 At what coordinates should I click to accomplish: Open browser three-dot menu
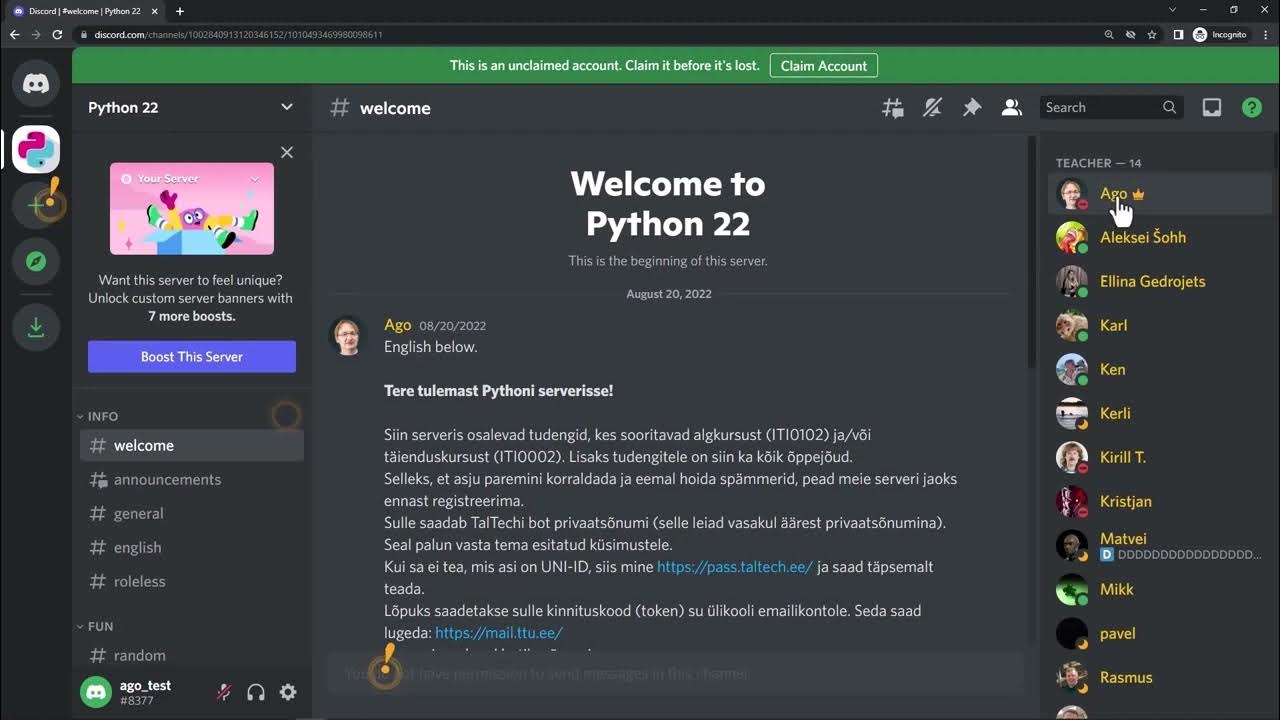[1264, 34]
